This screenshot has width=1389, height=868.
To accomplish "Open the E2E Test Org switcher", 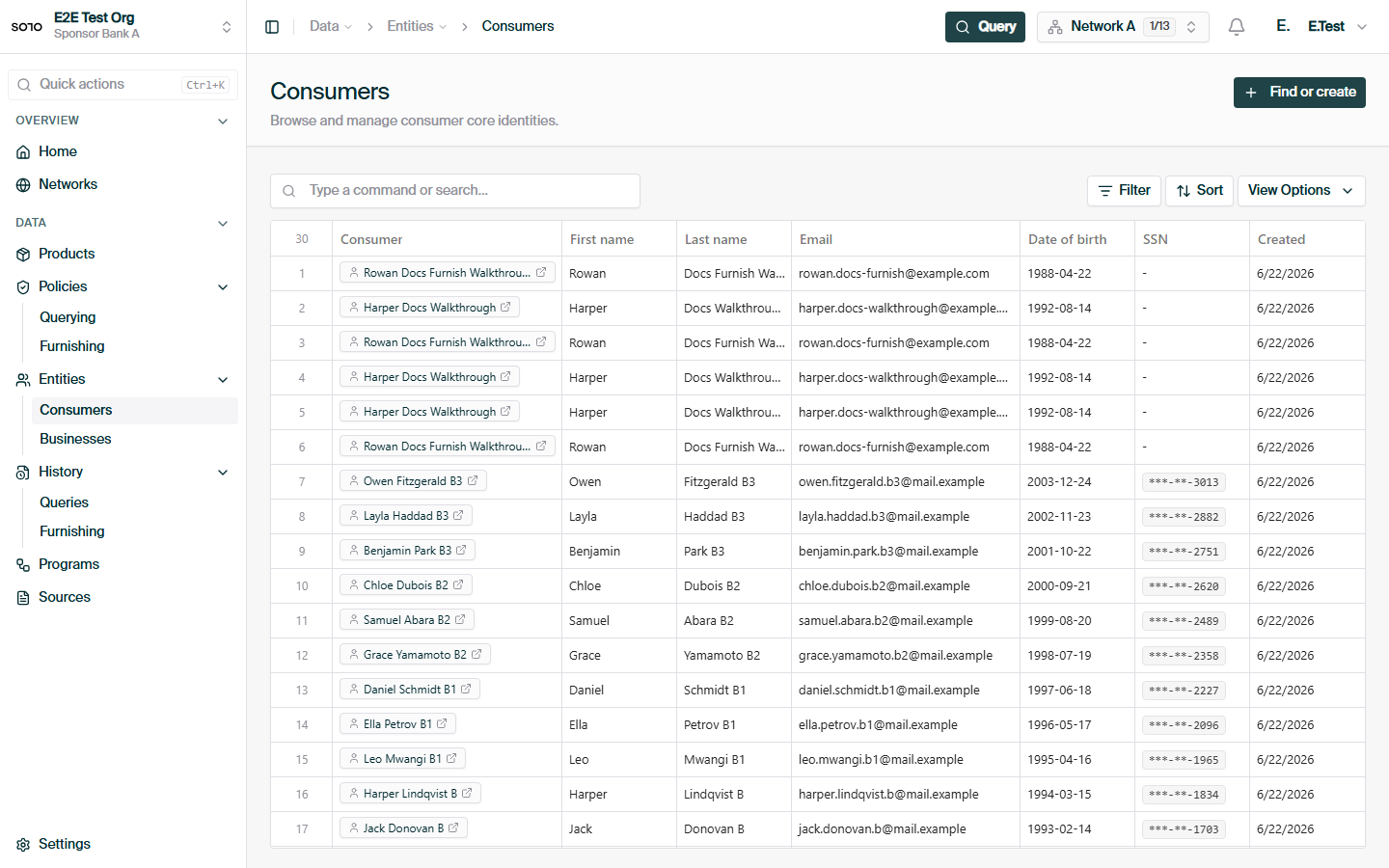I will coord(123,26).
